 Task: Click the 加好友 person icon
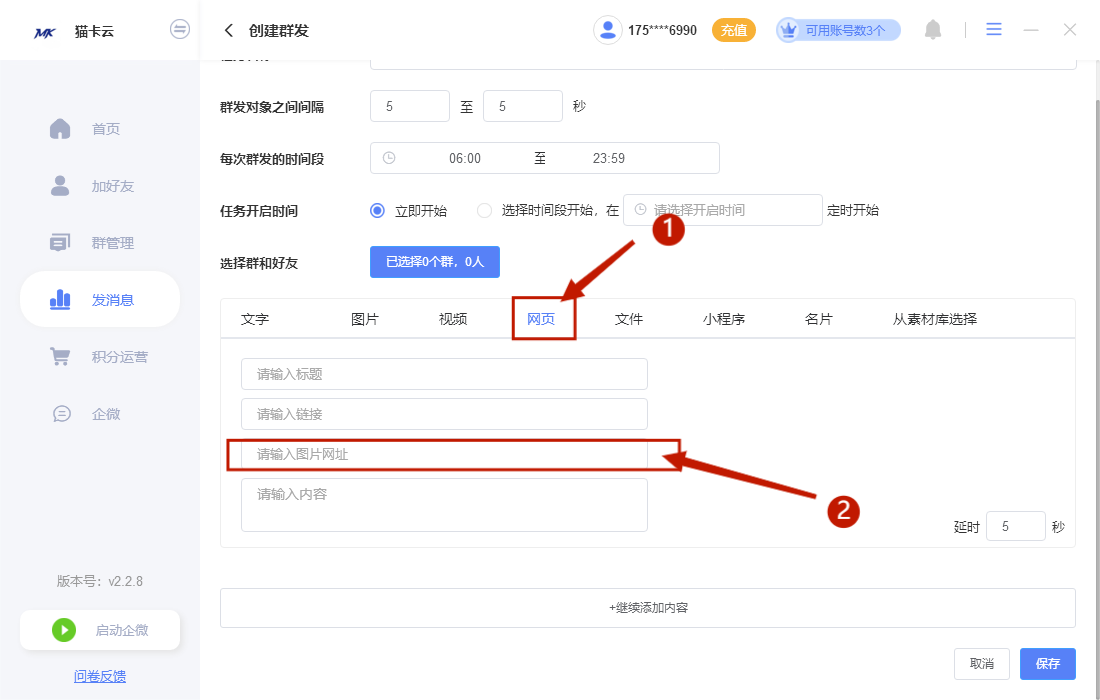(60, 186)
